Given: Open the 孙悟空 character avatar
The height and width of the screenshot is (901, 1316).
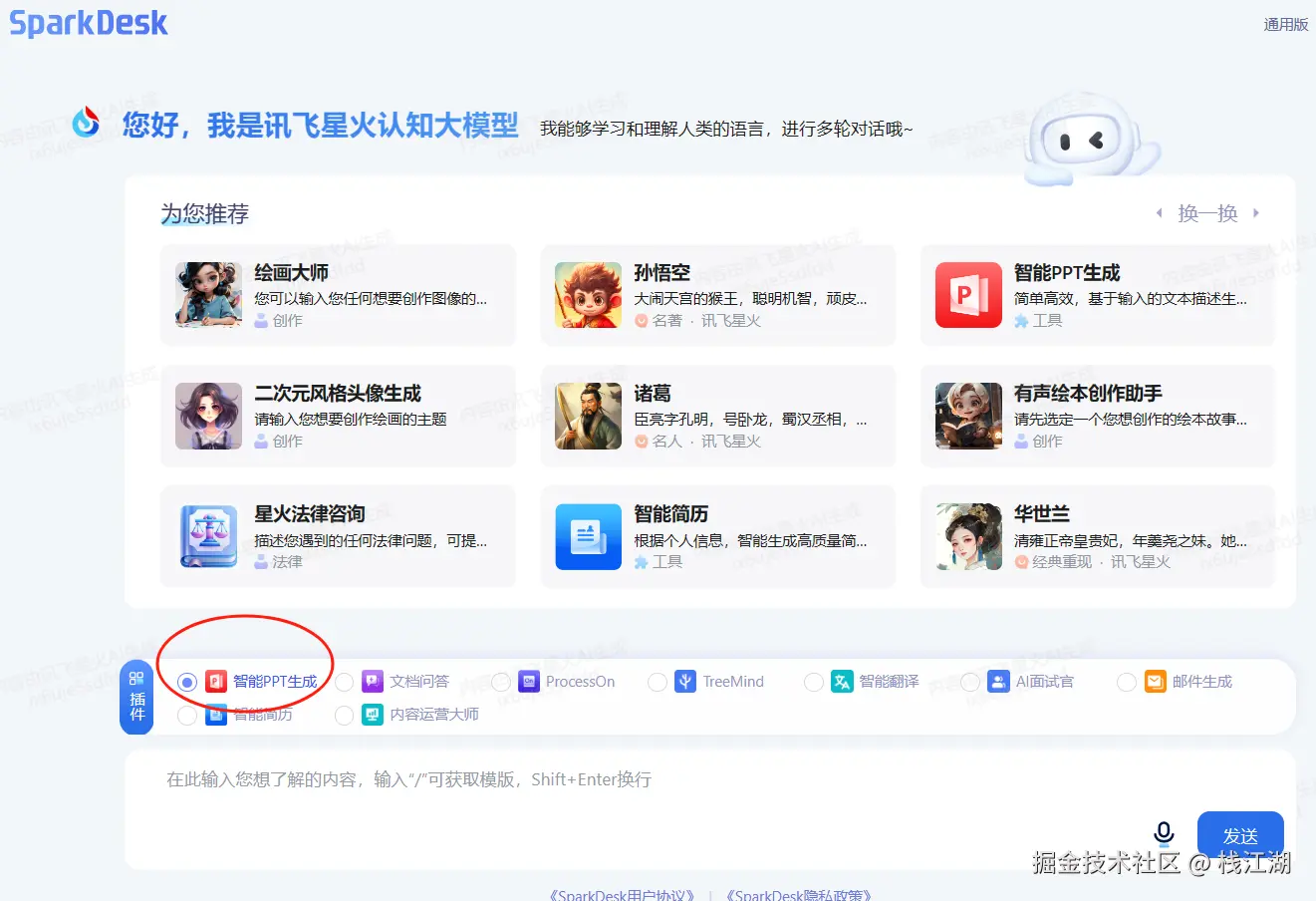Looking at the screenshot, I should pyautogui.click(x=588, y=295).
